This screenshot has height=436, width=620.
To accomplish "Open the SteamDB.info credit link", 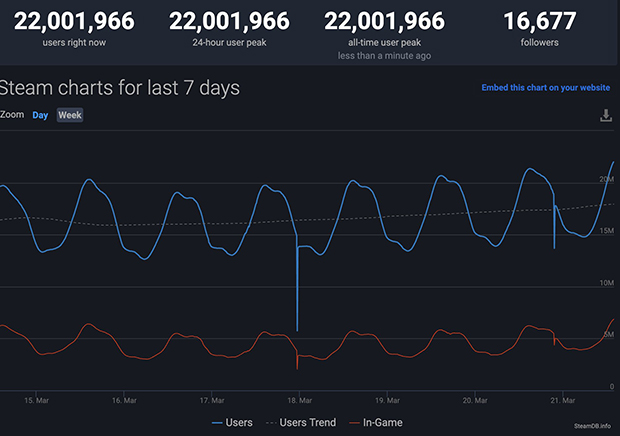I will point(592,426).
